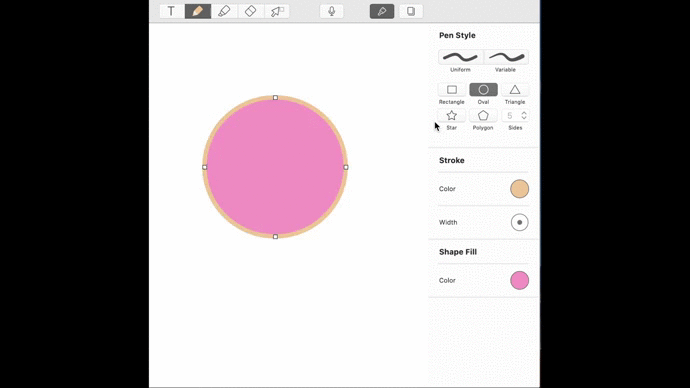The height and width of the screenshot is (388, 690).
Task: Open the Stroke color swatch
Action: (x=519, y=189)
